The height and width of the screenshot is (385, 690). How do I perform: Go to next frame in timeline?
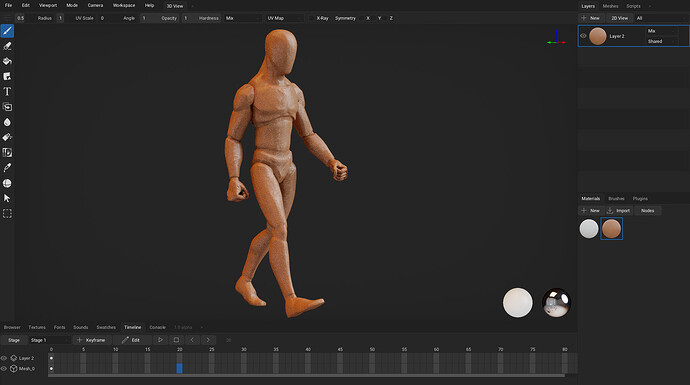[x=208, y=340]
